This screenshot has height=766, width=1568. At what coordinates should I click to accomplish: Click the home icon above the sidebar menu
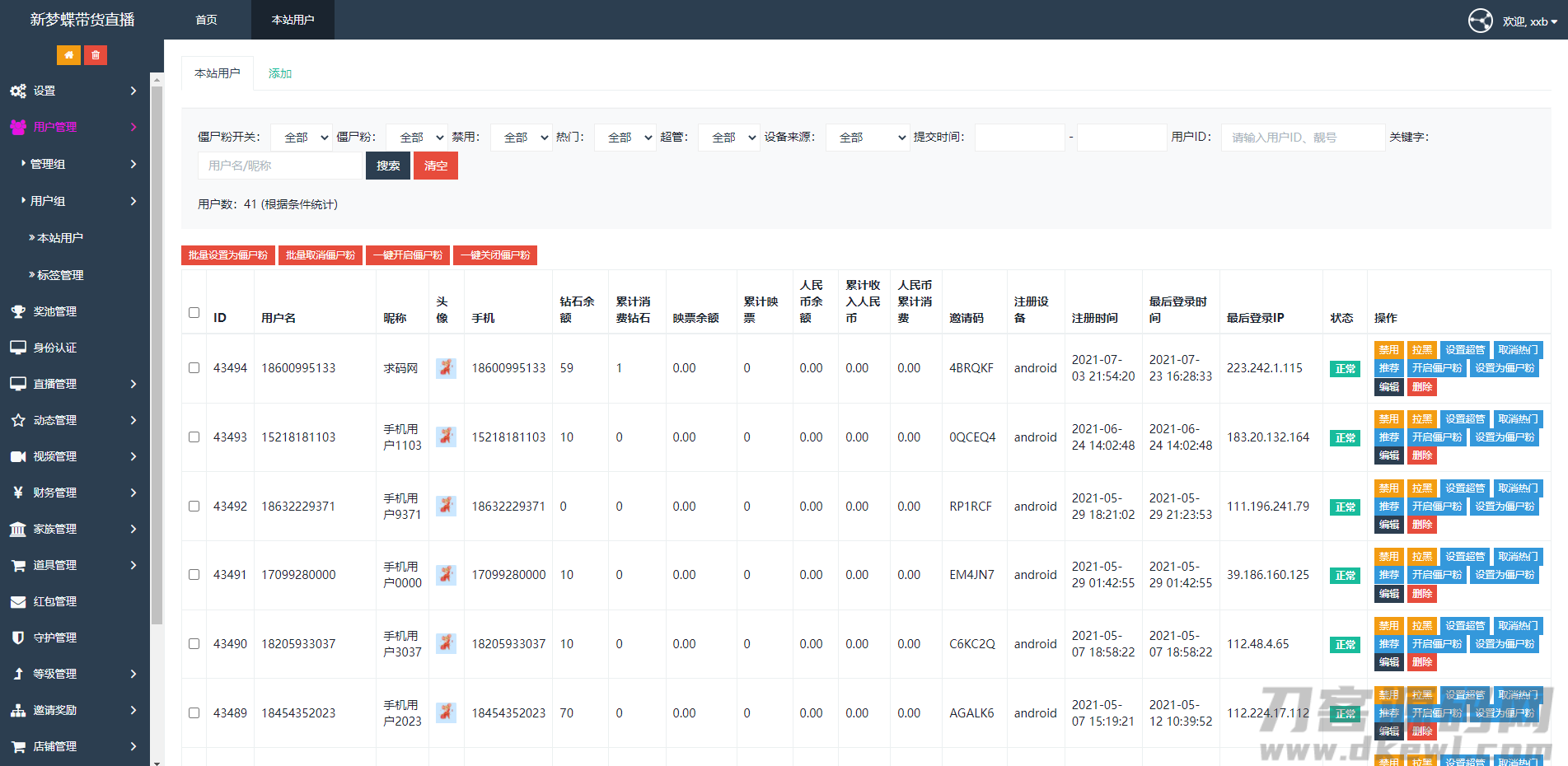68,54
